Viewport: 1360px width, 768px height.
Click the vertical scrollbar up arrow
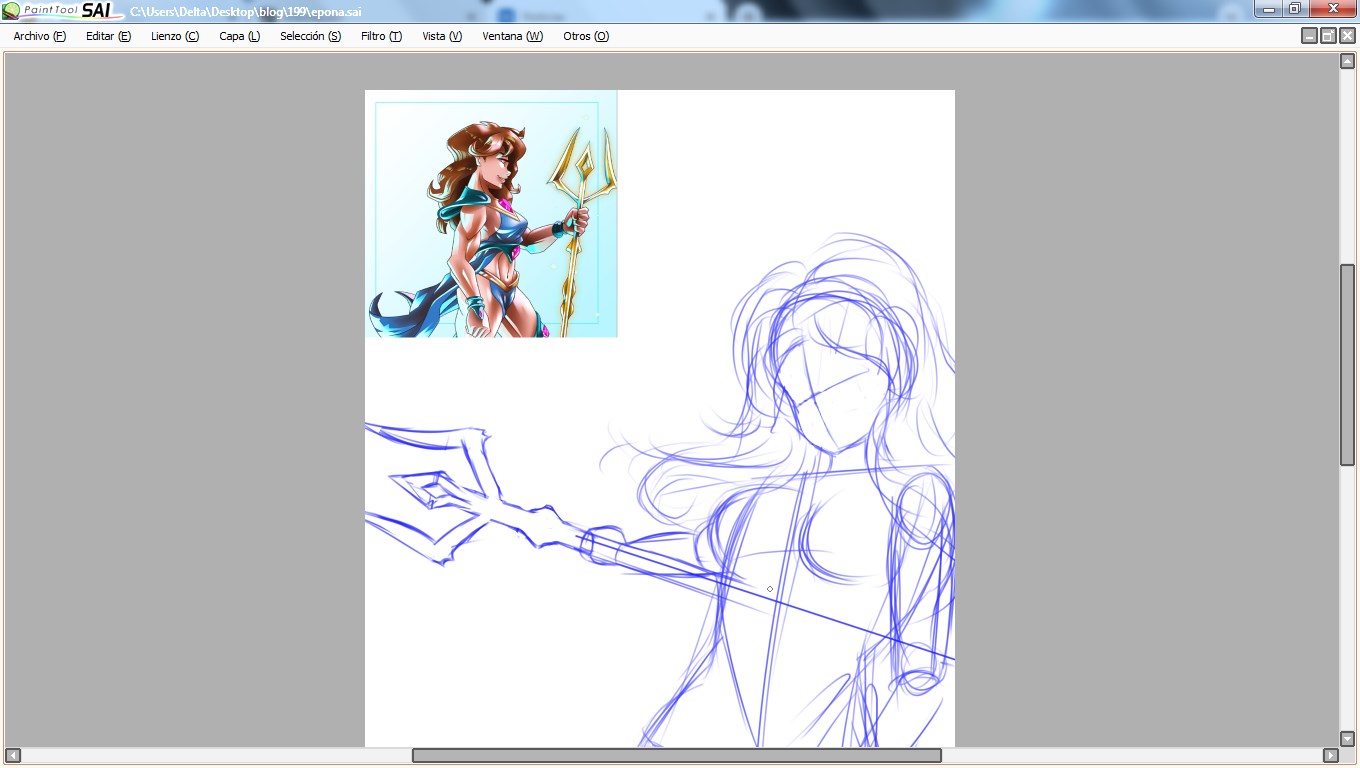1347,61
